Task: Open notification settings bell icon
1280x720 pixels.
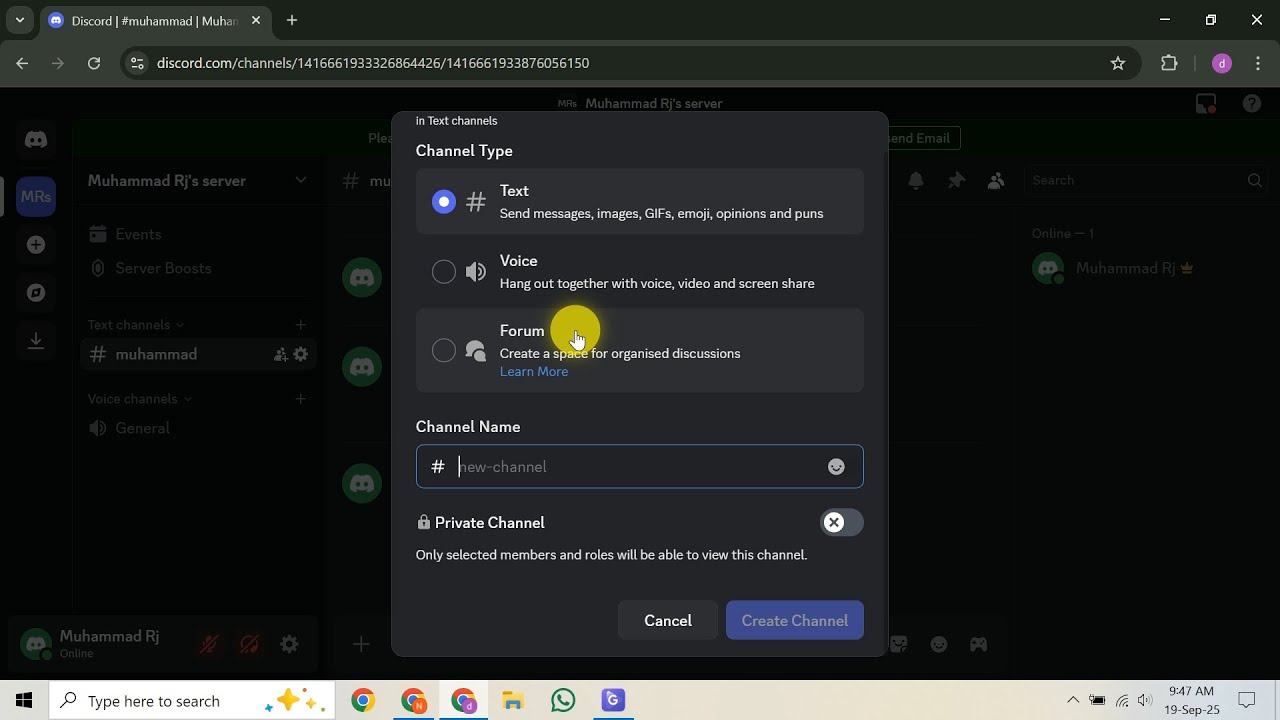Action: point(916,181)
